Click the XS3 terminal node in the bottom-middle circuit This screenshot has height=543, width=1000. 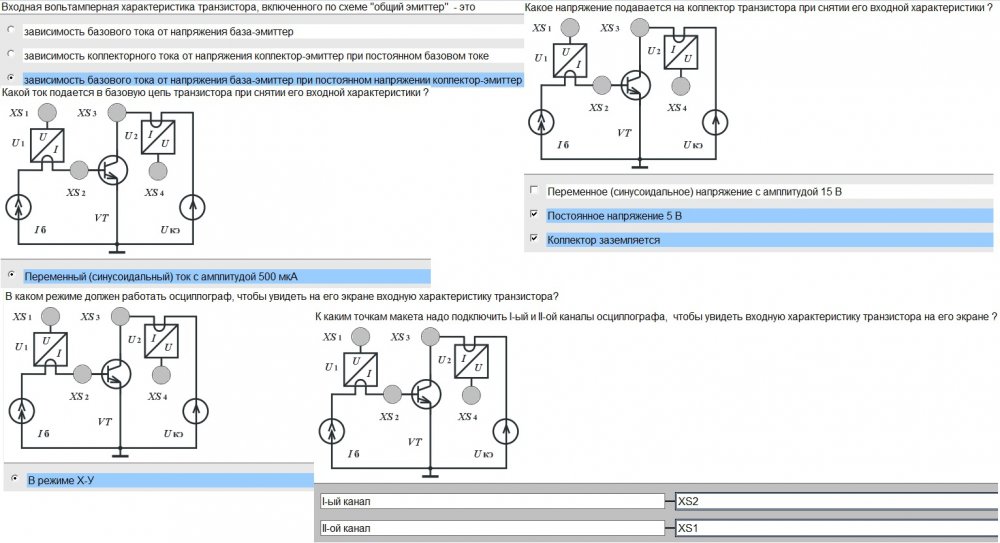pyautogui.click(x=430, y=336)
